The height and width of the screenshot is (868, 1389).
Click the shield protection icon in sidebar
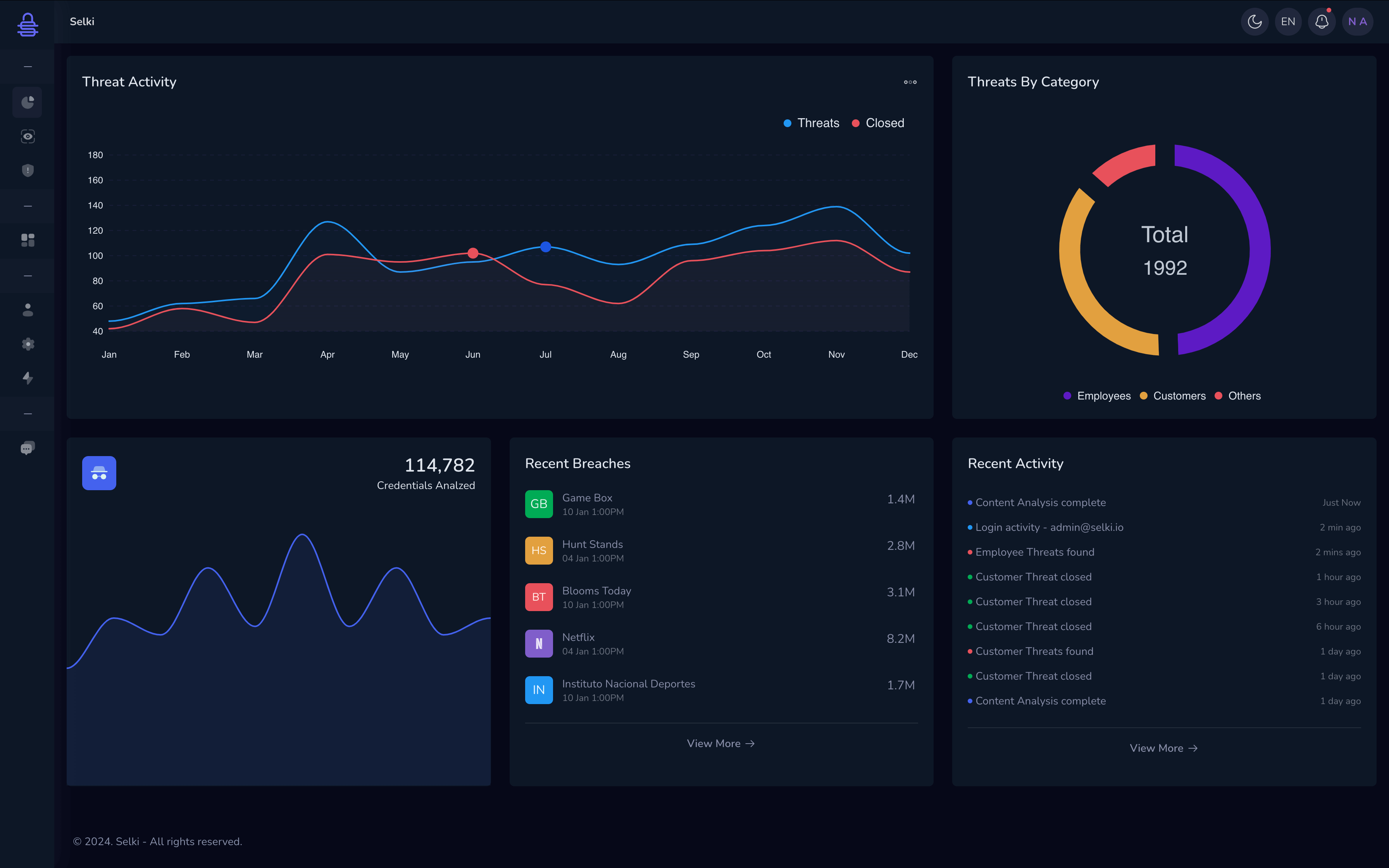pyautogui.click(x=27, y=170)
